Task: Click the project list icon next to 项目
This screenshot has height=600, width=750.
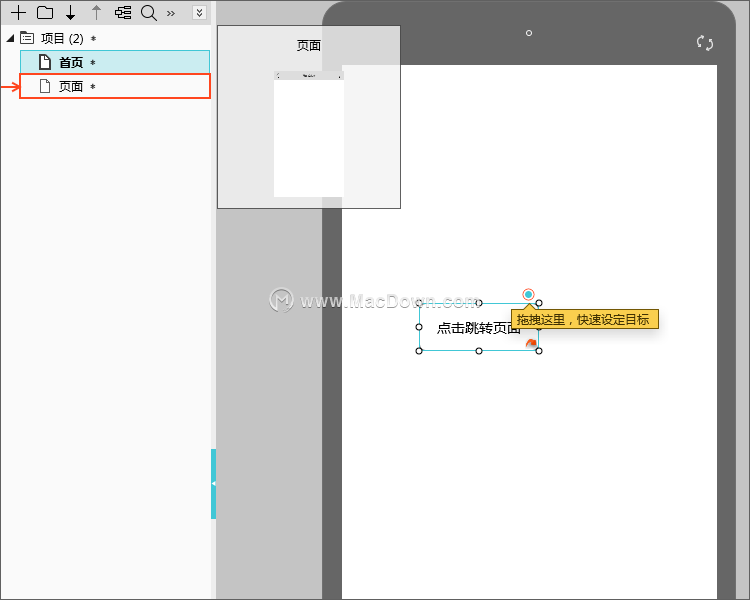Action: point(27,37)
